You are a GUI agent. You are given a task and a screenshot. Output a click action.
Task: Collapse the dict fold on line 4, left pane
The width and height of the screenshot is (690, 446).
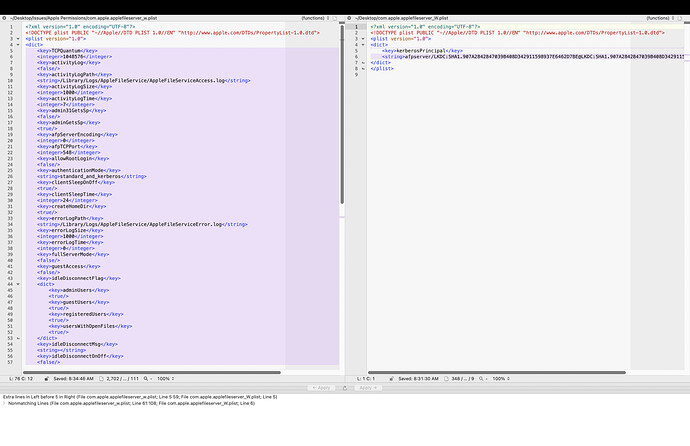[18, 45]
